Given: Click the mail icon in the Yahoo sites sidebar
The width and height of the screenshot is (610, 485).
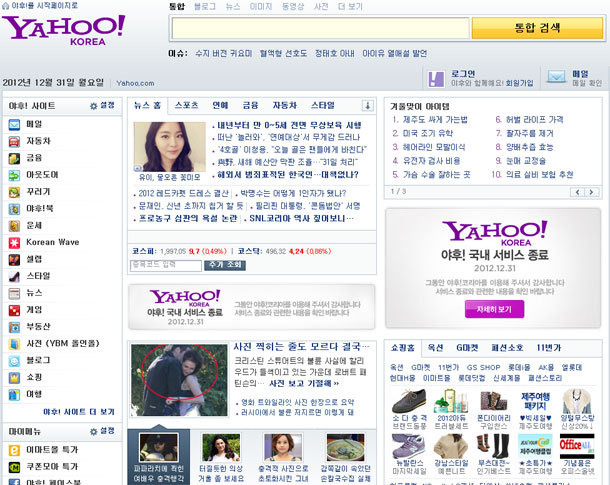Looking at the screenshot, I should coord(14,124).
